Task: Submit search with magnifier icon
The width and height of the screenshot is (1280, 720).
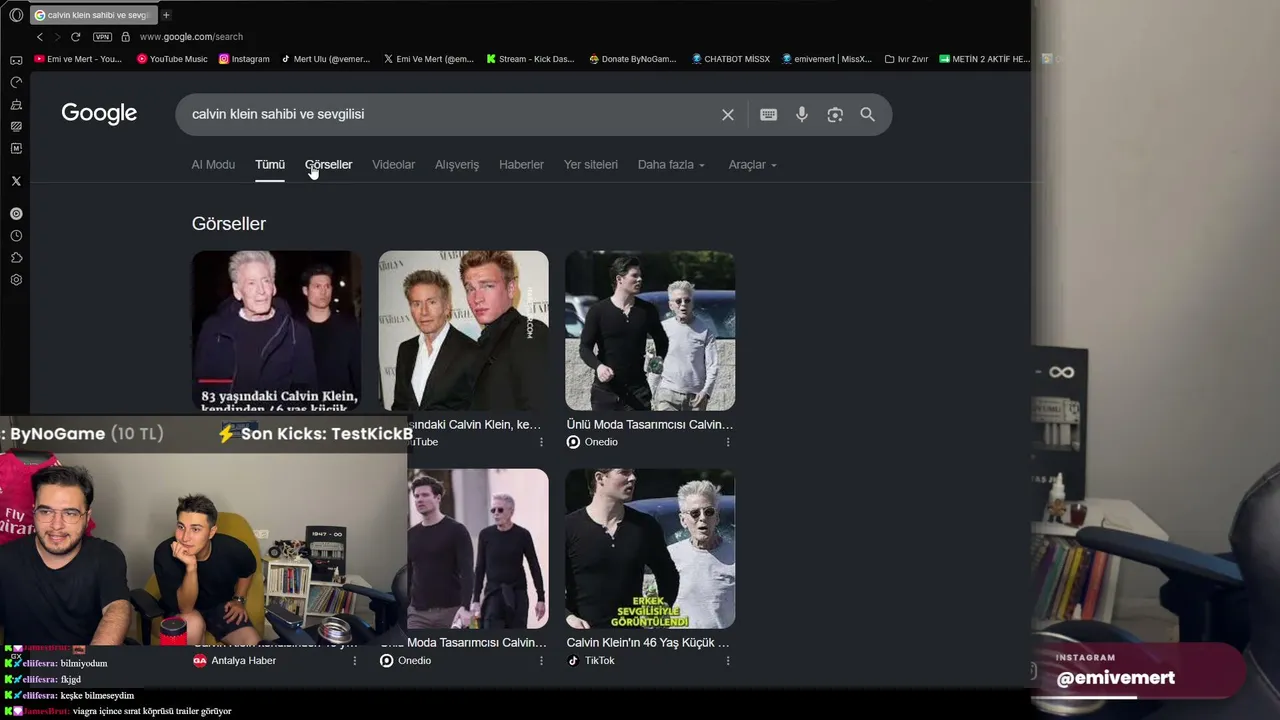Action: click(868, 115)
